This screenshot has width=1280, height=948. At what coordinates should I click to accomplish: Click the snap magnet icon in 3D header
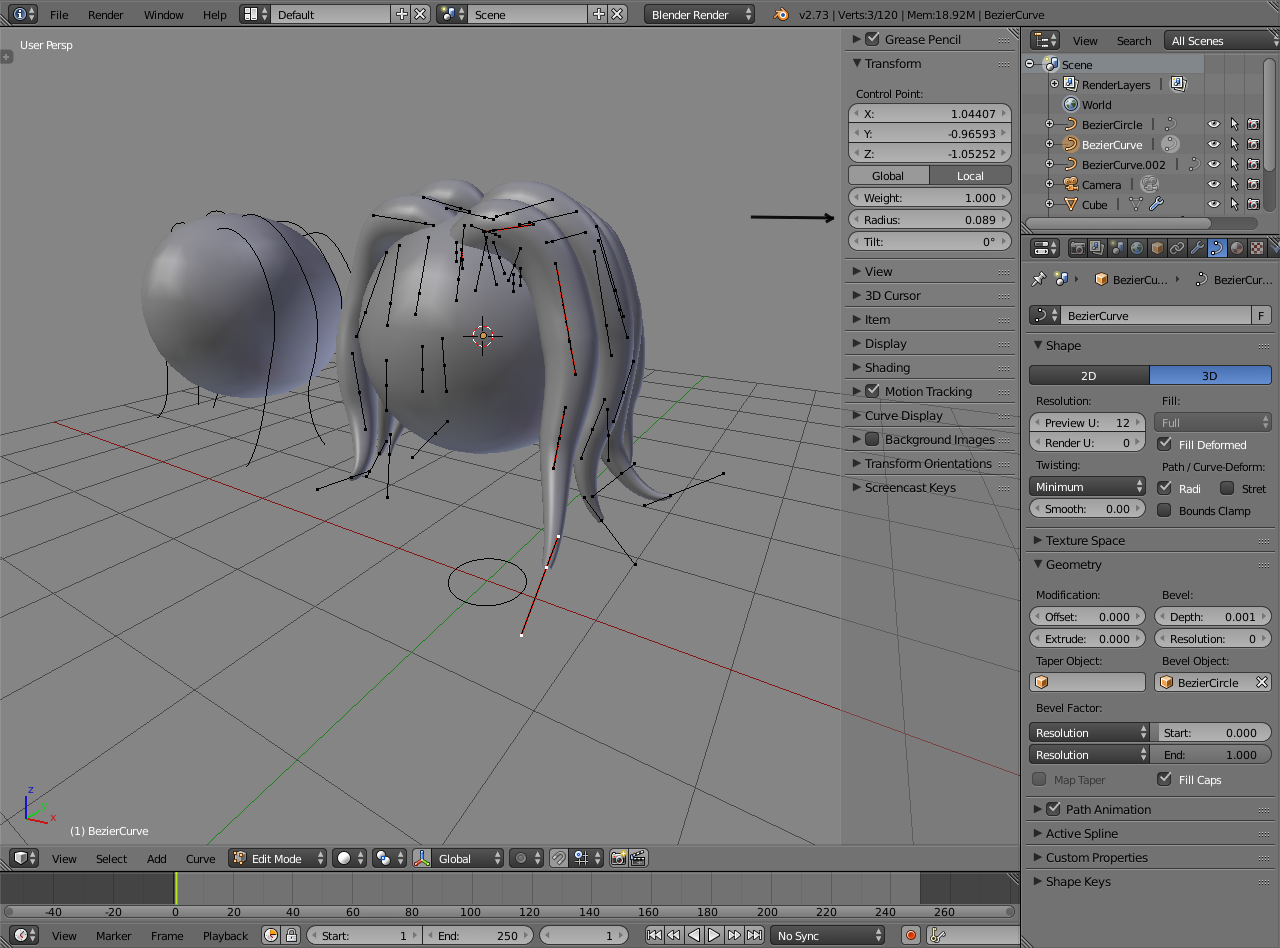559,858
